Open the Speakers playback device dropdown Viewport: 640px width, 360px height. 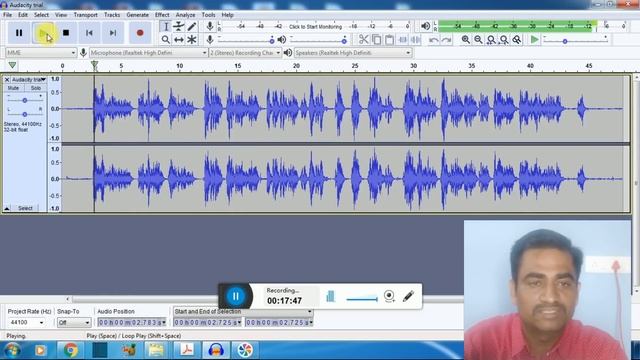pyautogui.click(x=353, y=53)
